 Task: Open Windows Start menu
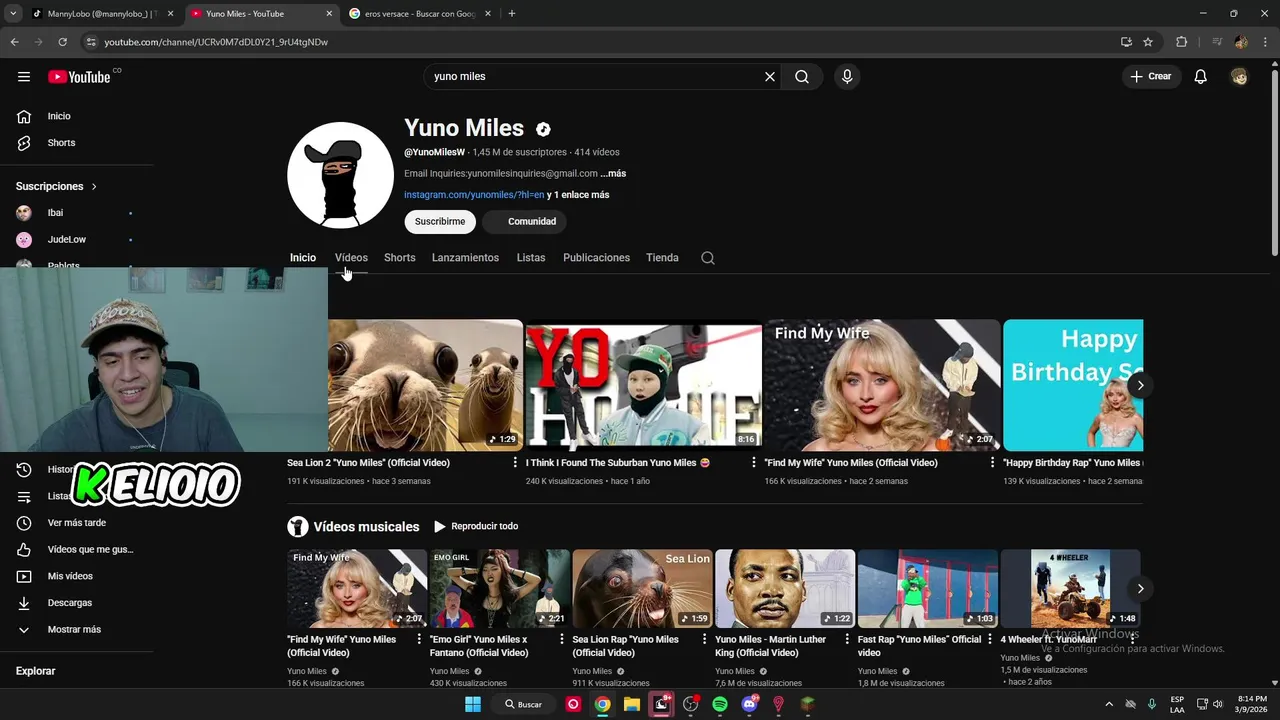473,704
